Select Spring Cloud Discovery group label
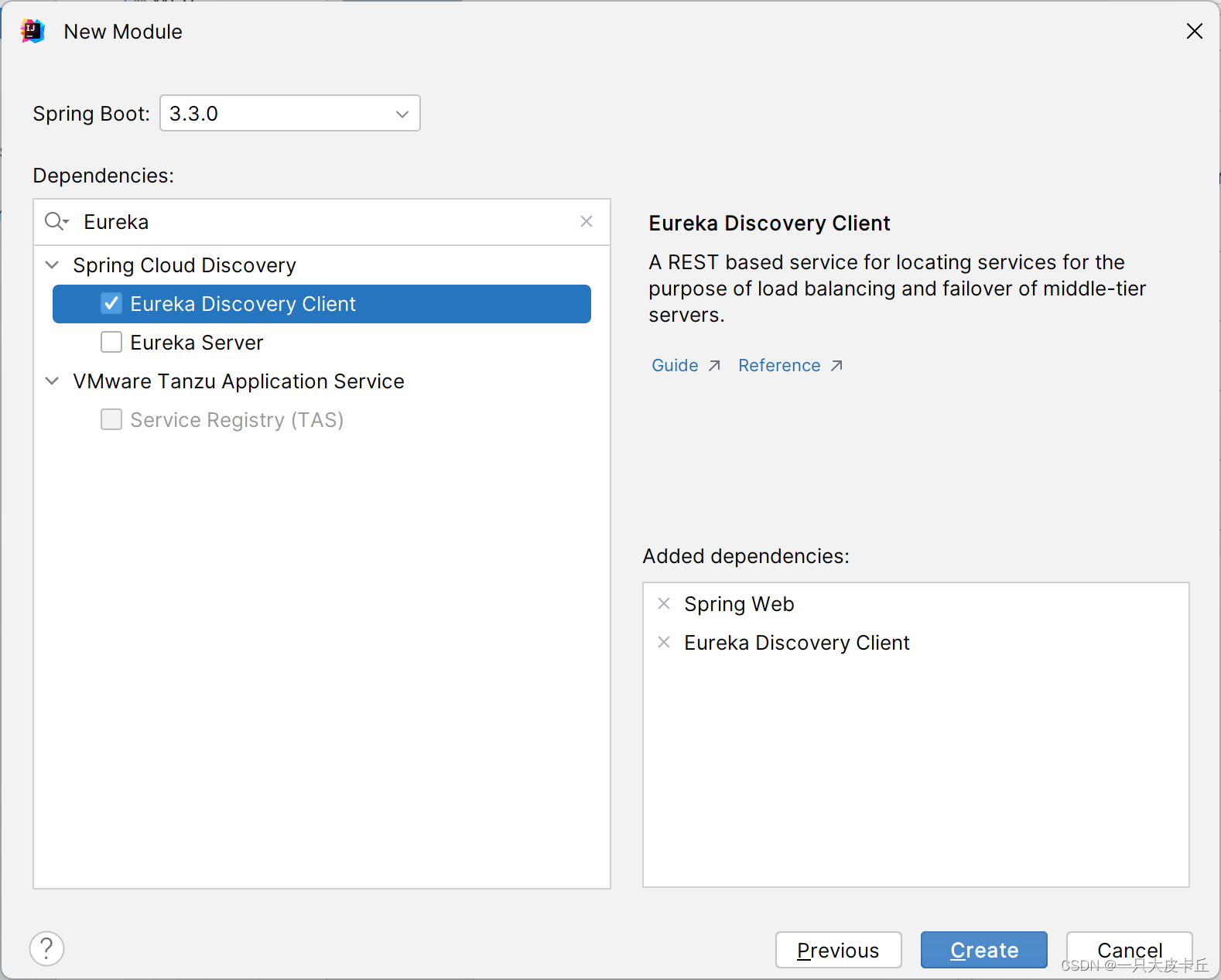The height and width of the screenshot is (980, 1221). pyautogui.click(x=184, y=265)
